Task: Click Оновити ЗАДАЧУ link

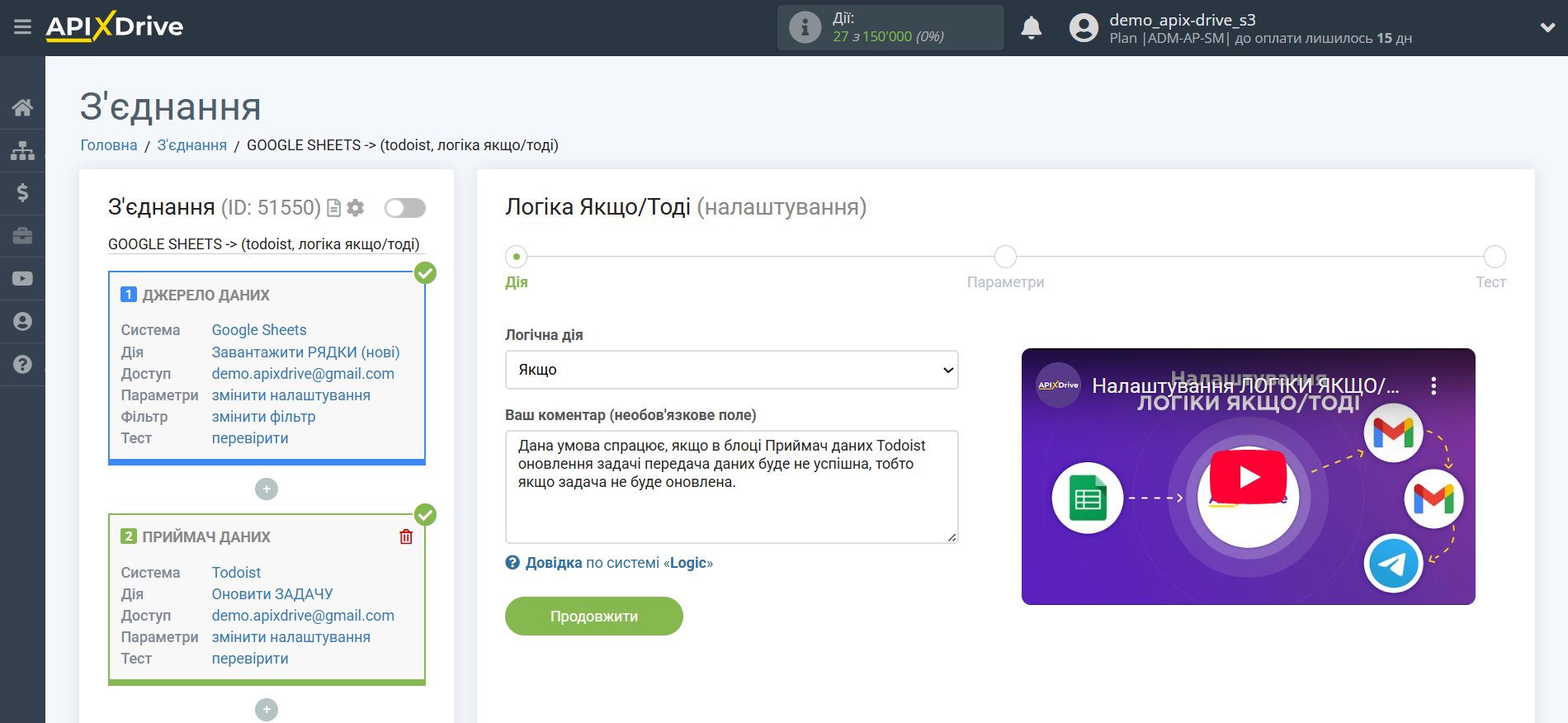Action: [x=272, y=594]
